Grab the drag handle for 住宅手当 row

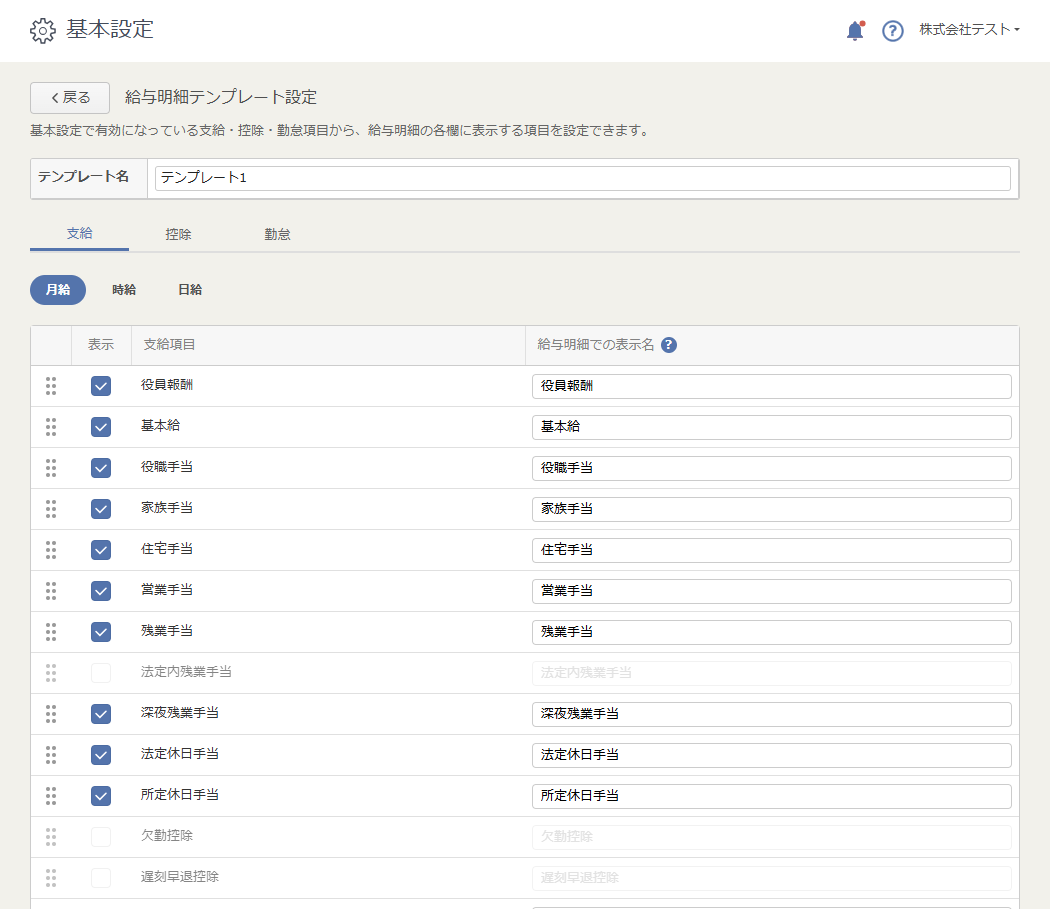[x=51, y=550]
